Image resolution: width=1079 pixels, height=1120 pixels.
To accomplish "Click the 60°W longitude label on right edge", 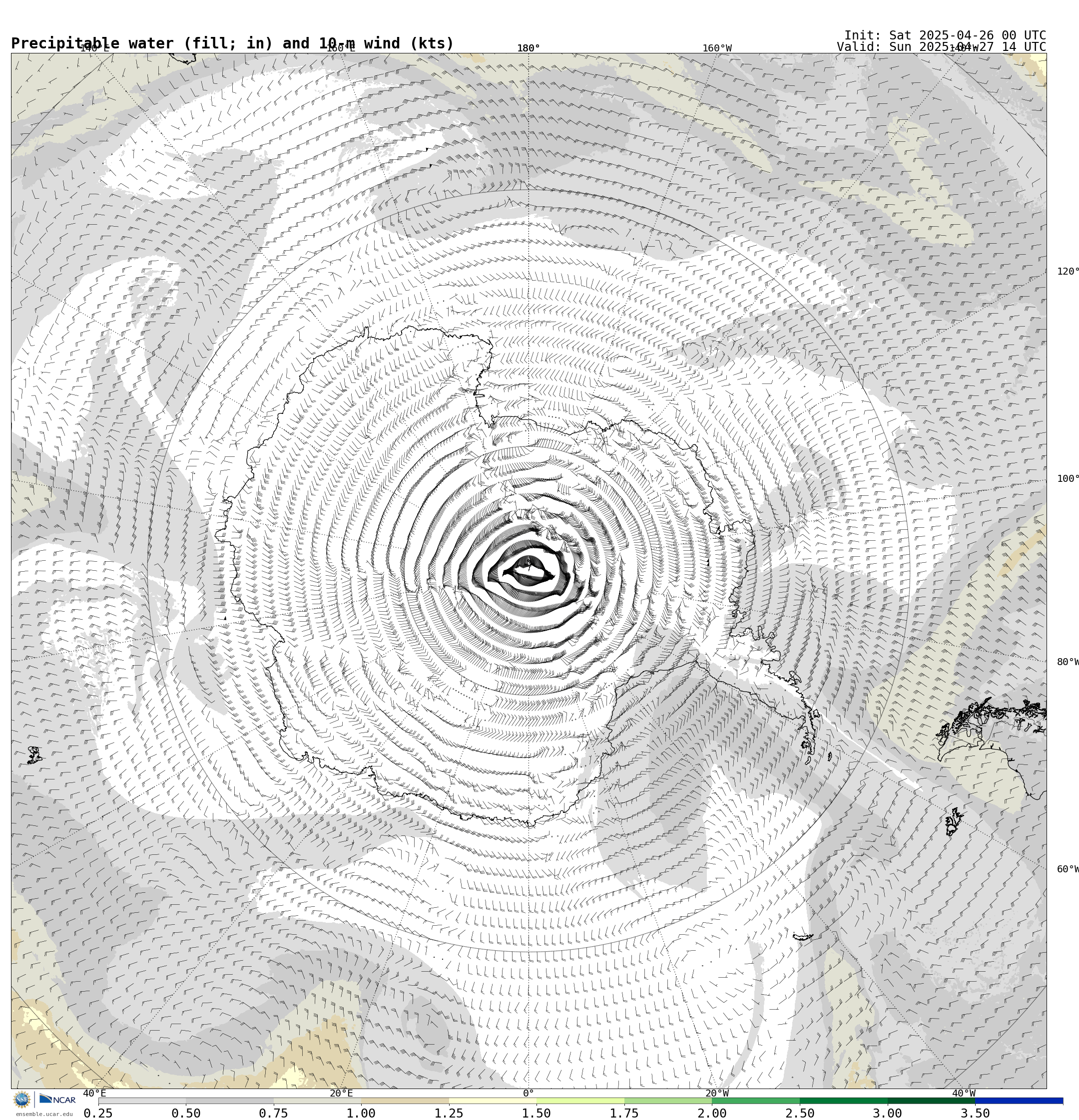I will 1068,869.
